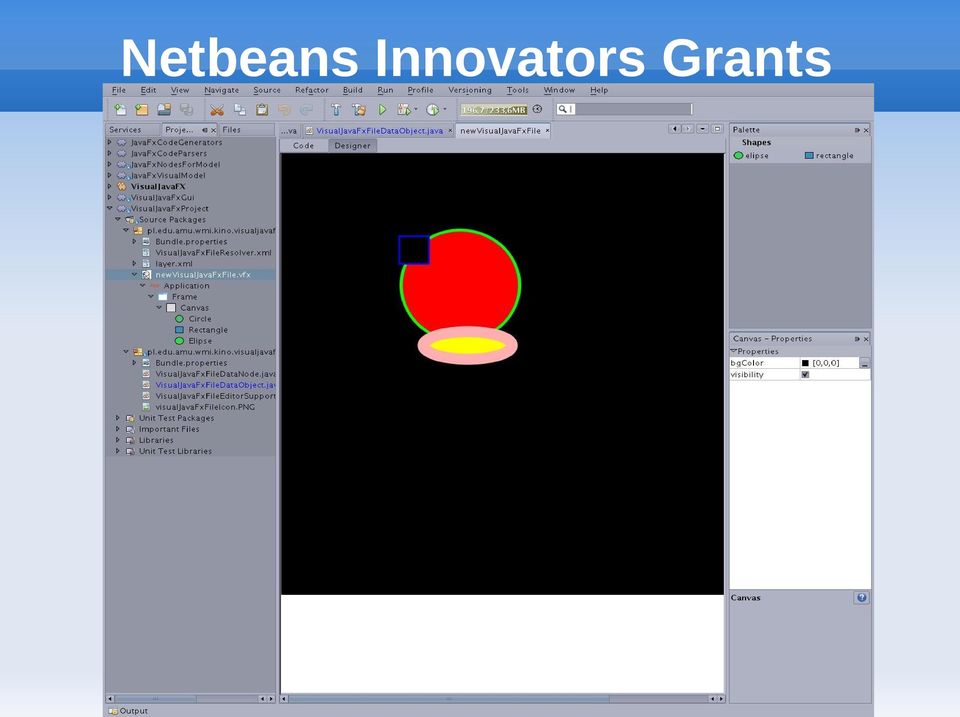The height and width of the screenshot is (717, 960).
Task: Switch to the Services tab
Action: point(125,130)
